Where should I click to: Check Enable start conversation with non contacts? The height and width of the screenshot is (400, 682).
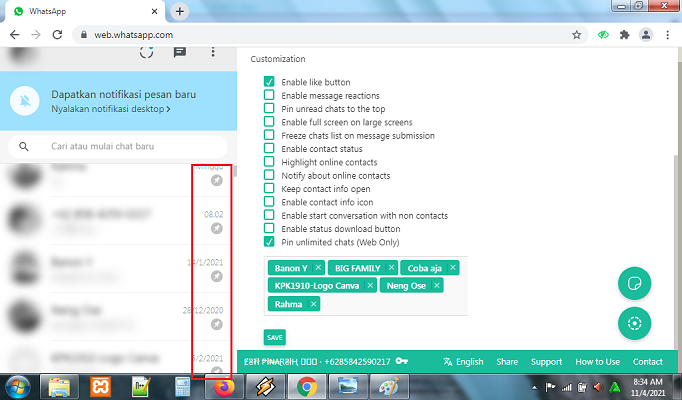click(x=269, y=215)
